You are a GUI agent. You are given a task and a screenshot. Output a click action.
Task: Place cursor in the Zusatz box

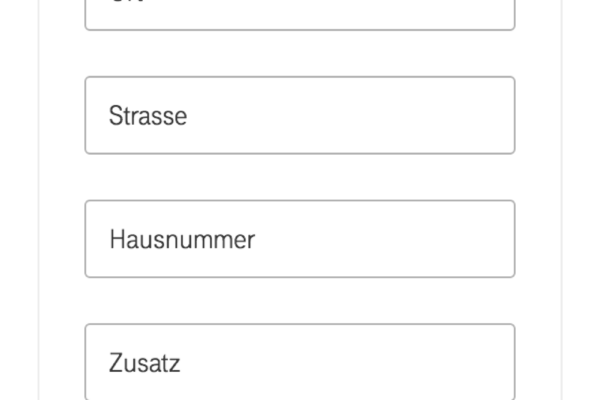coord(300,362)
